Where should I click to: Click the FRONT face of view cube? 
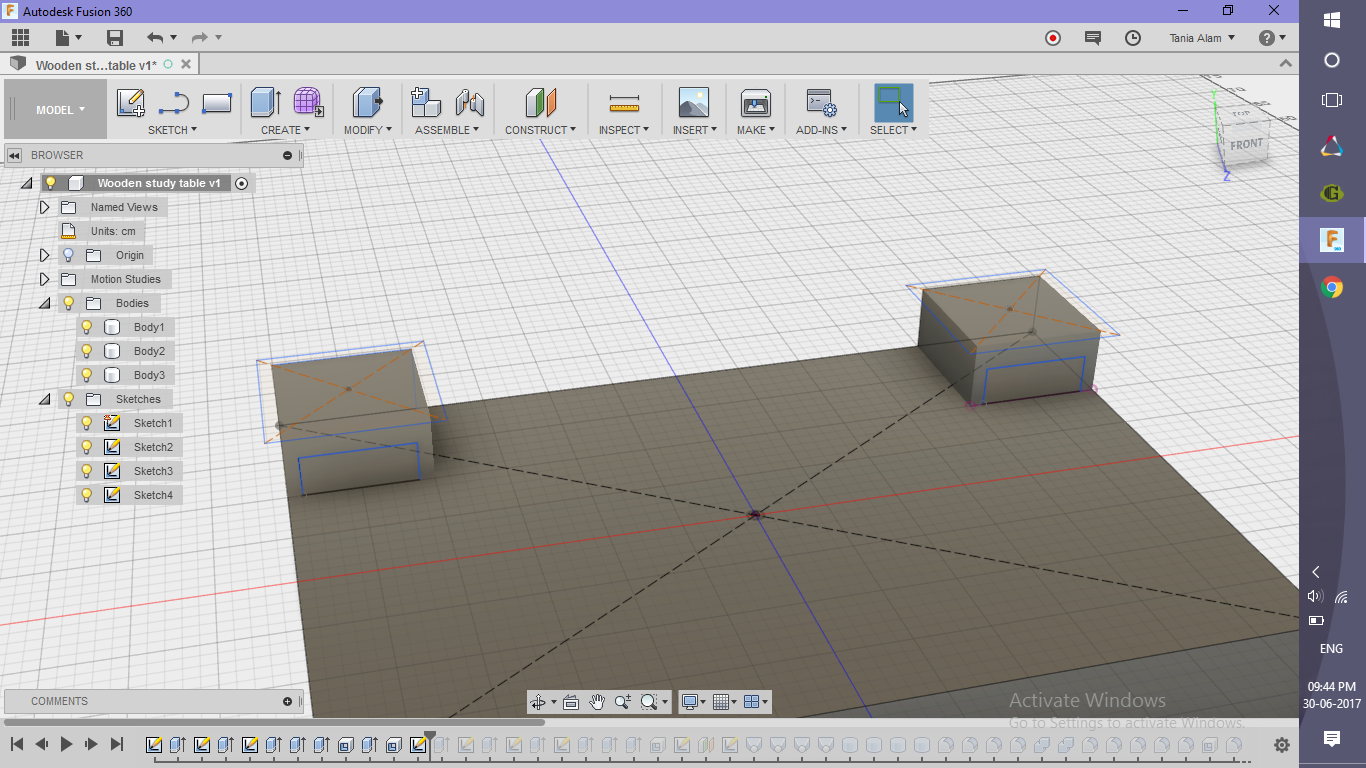[x=1246, y=144]
